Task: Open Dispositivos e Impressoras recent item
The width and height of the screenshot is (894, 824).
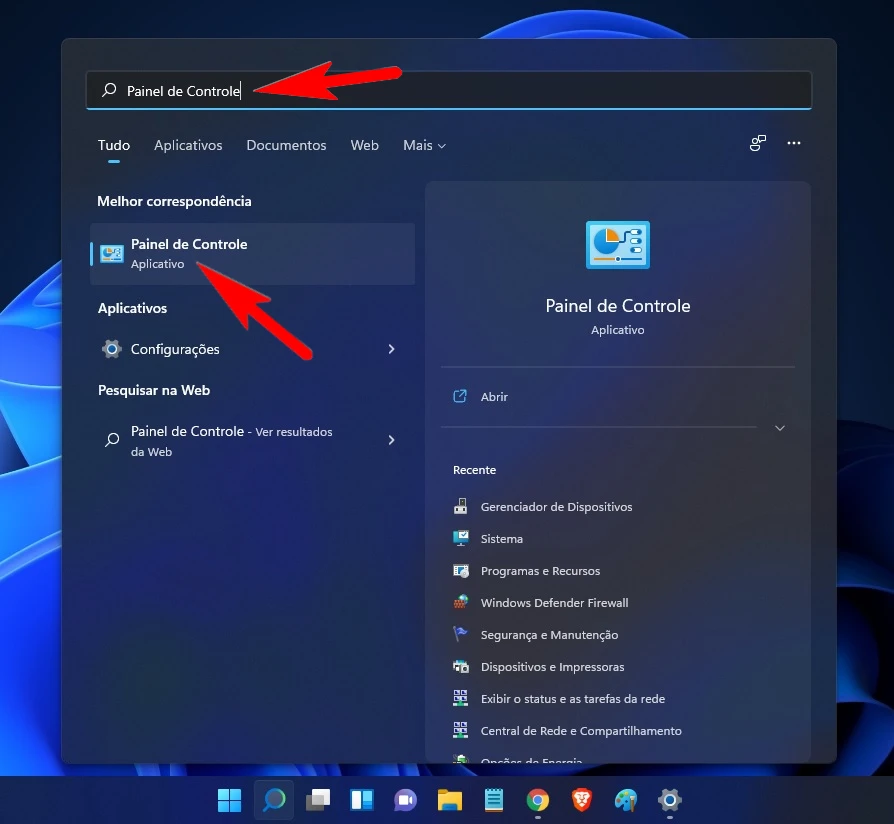Action: click(x=552, y=667)
